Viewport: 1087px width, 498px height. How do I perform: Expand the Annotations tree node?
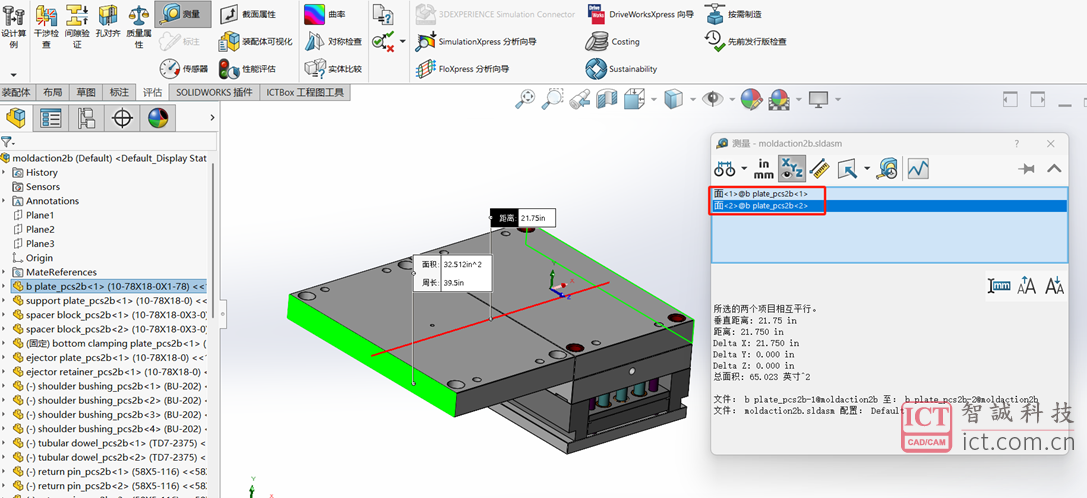pos(4,201)
